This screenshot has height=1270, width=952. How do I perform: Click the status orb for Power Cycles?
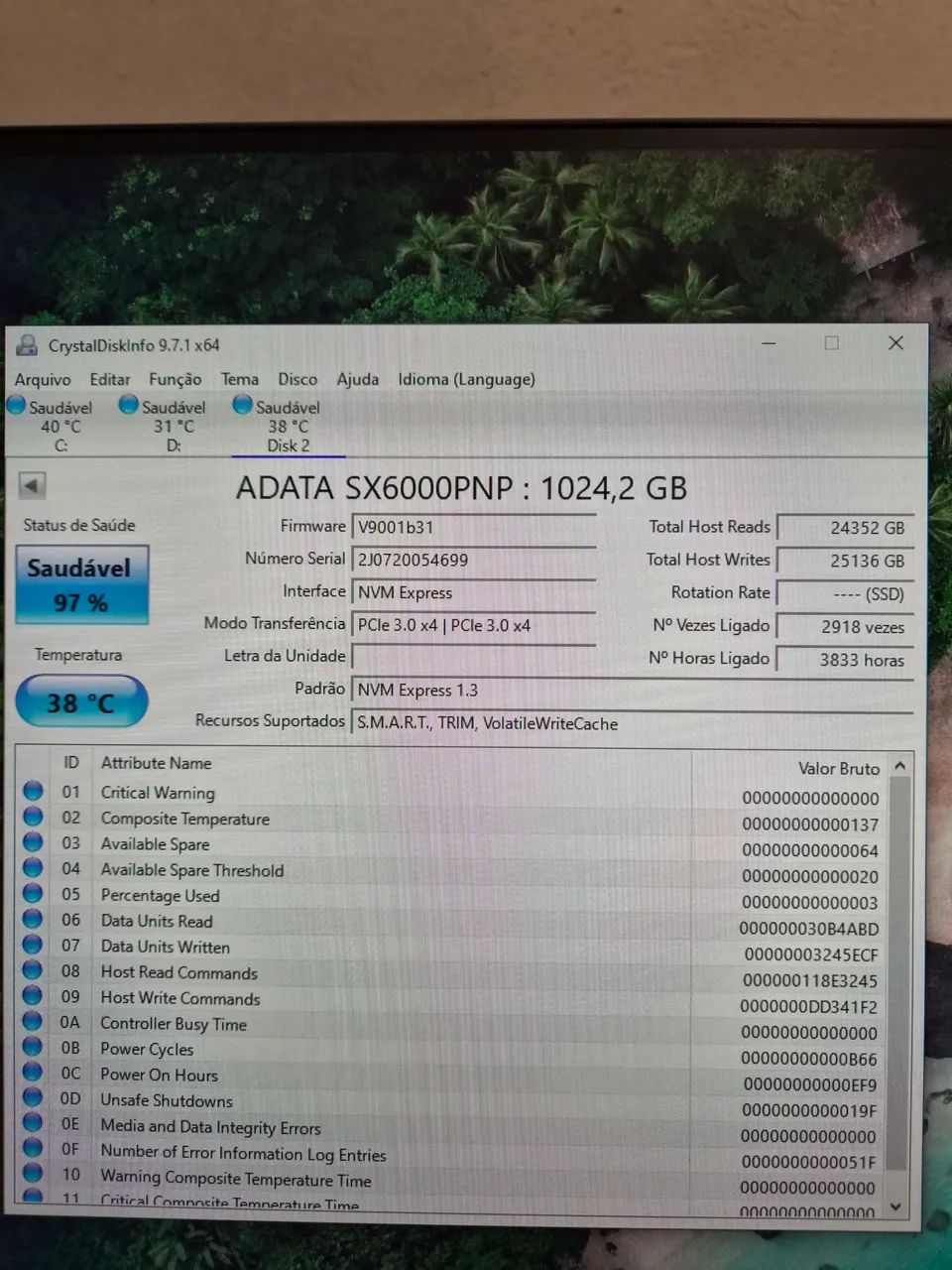pos(33,1047)
